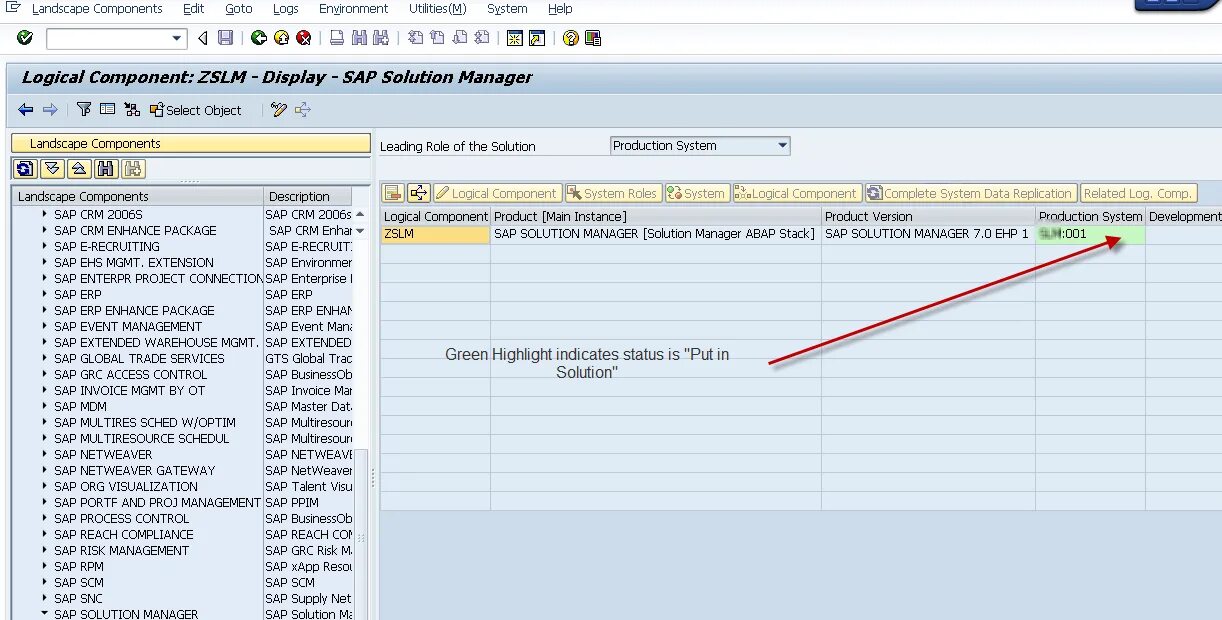Collapse the SAP SOLUTION MANAGER tree node
The width and height of the screenshot is (1222, 620).
tap(45, 613)
